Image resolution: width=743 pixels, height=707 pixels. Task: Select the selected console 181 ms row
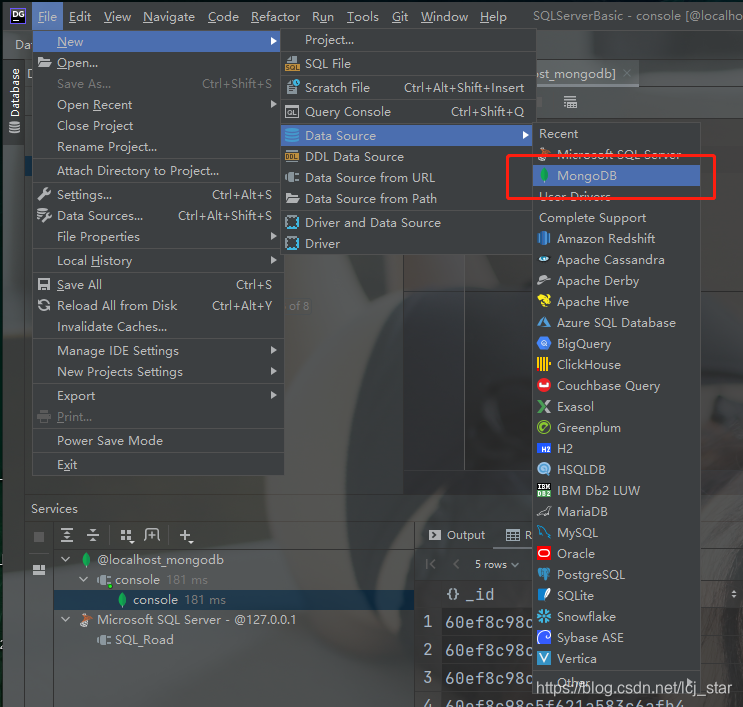[x=234, y=599]
